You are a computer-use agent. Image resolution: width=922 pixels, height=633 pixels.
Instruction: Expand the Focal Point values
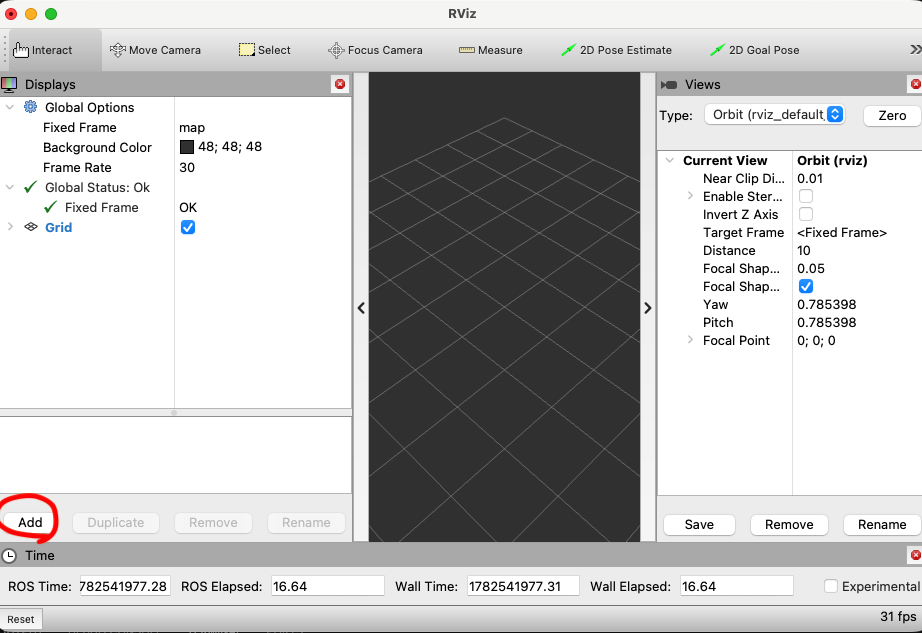click(x=690, y=340)
